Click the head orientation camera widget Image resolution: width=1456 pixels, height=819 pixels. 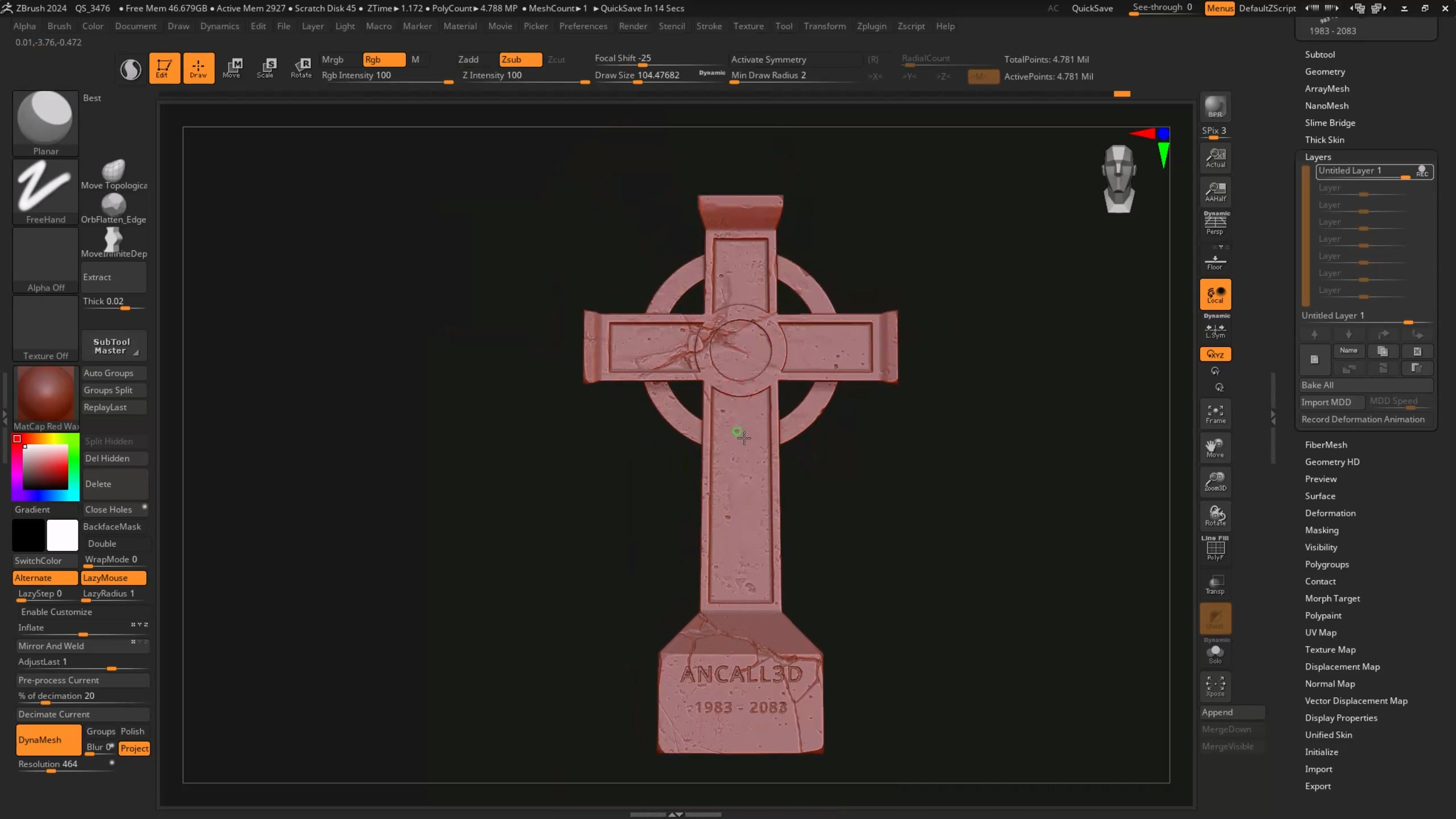[x=1118, y=179]
